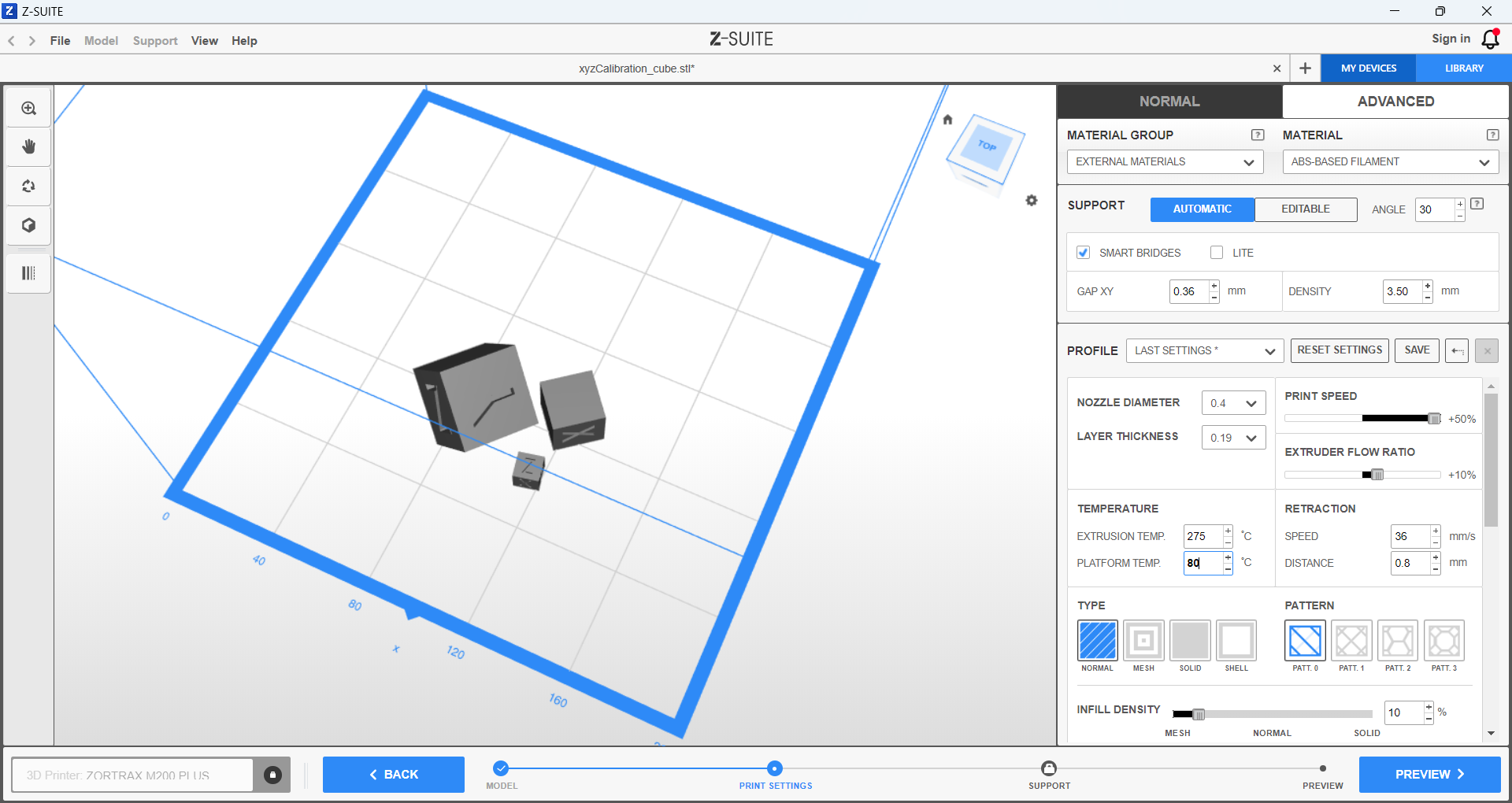Select Shell infill type

(1236, 640)
